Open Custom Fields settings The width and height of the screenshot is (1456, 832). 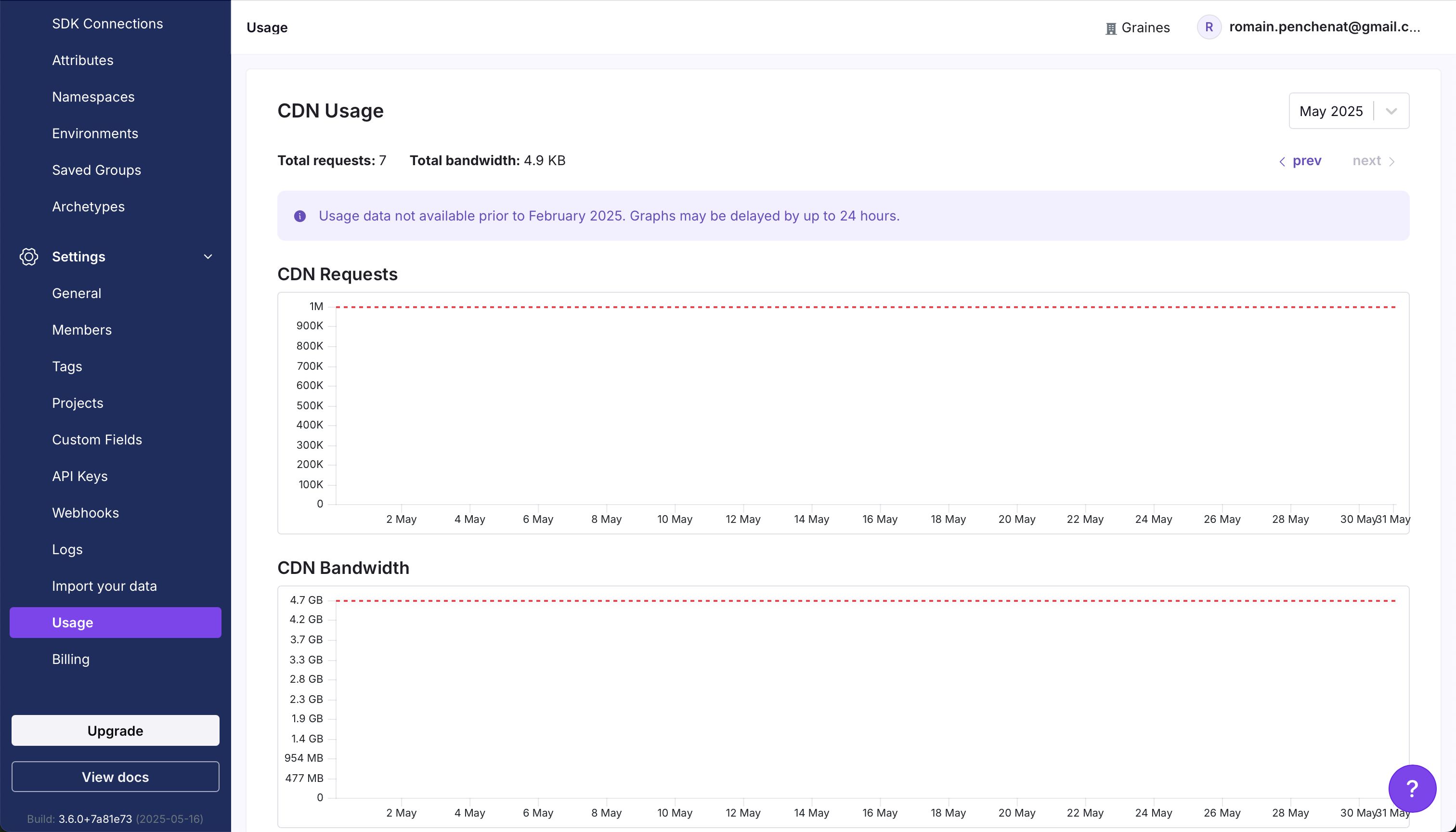[x=97, y=440]
